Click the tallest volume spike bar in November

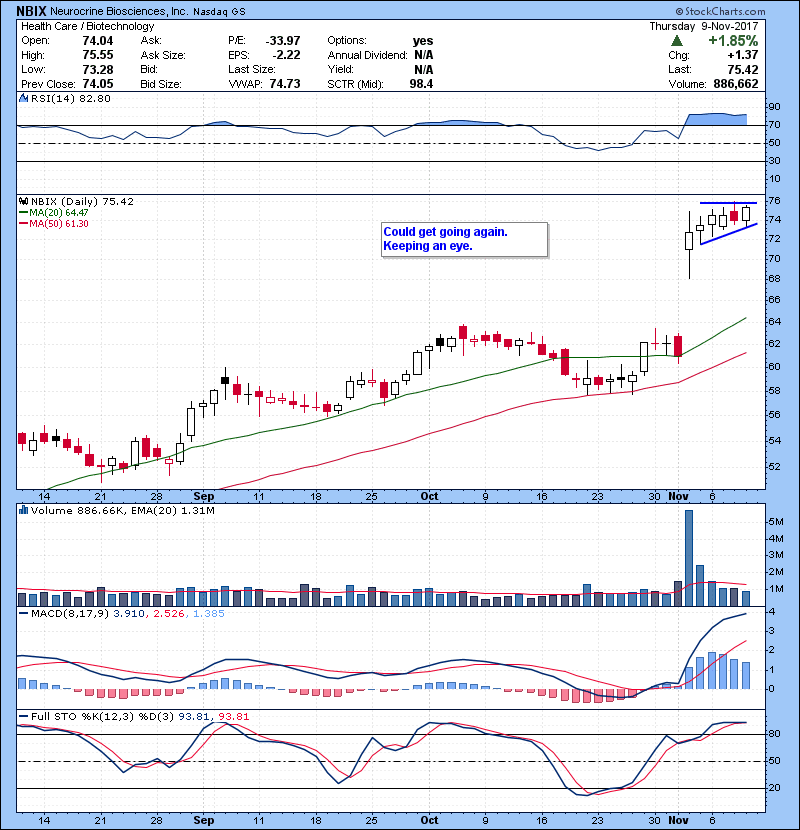689,558
